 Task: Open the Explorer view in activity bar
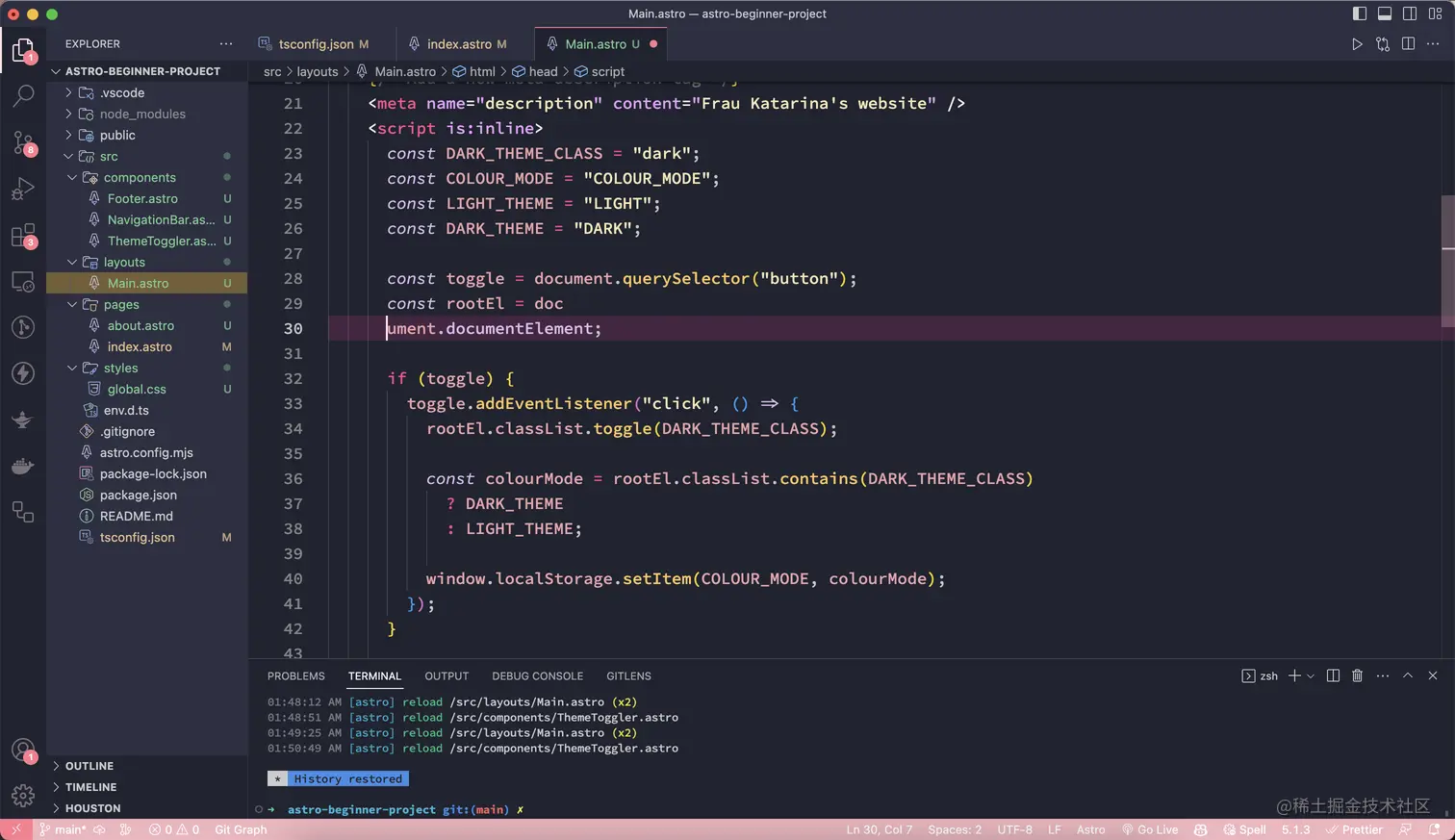23,50
